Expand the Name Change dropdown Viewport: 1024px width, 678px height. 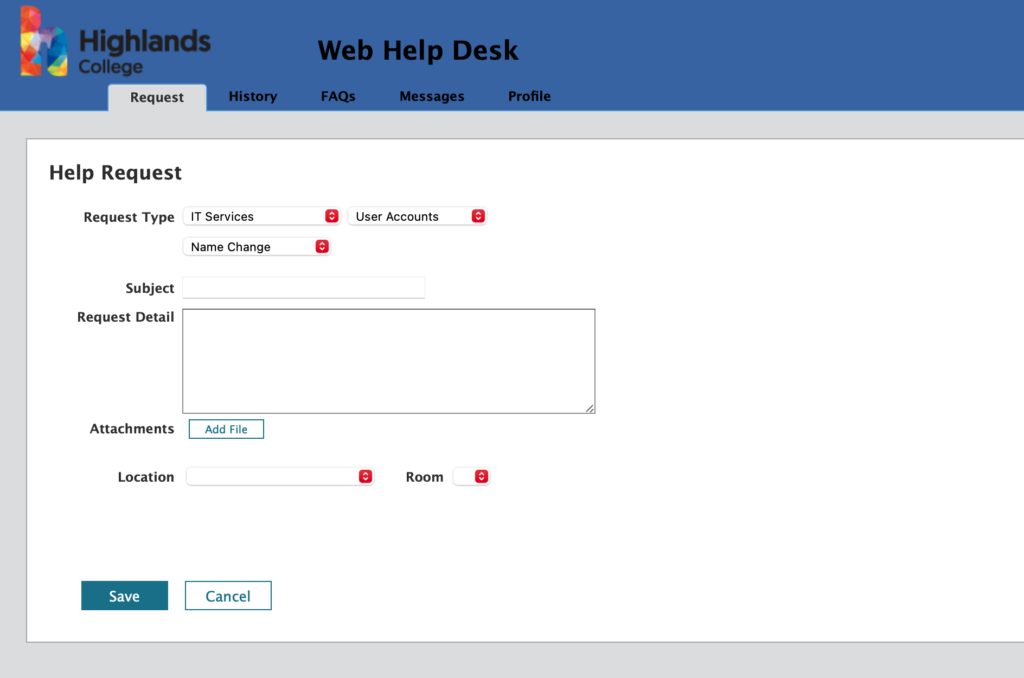pos(257,247)
